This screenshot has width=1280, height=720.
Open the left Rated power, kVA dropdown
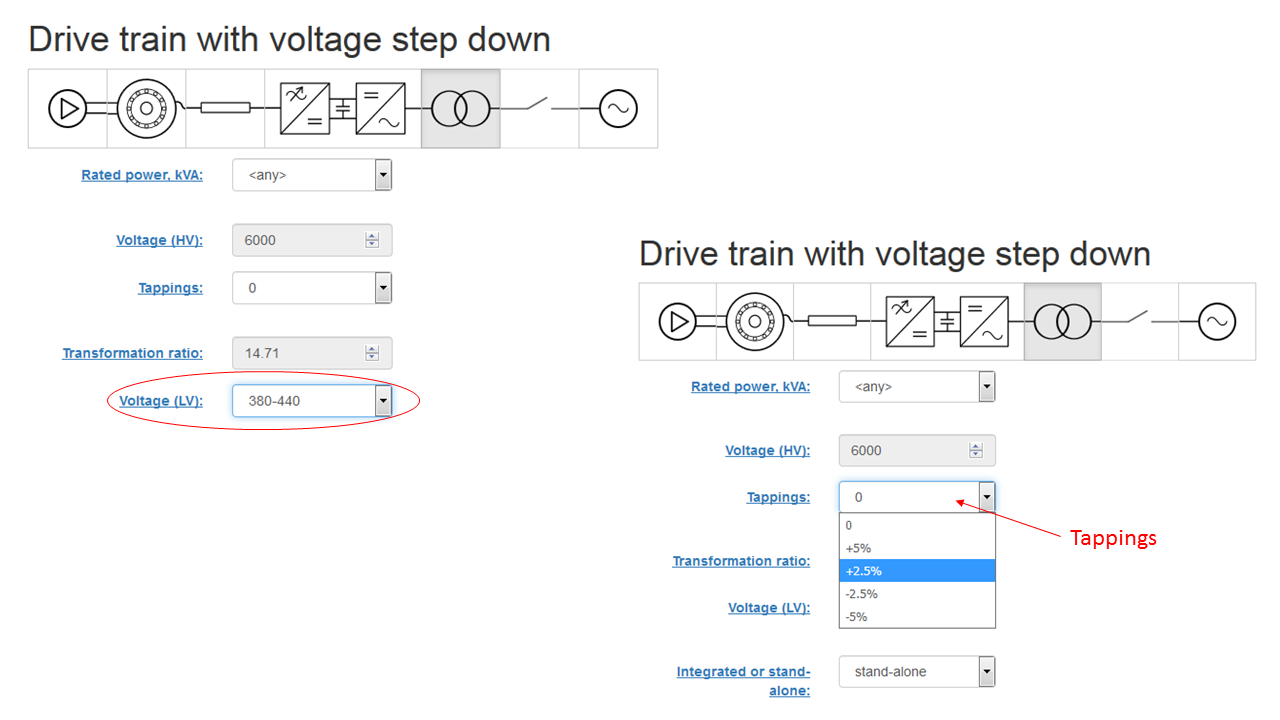[x=312, y=175]
